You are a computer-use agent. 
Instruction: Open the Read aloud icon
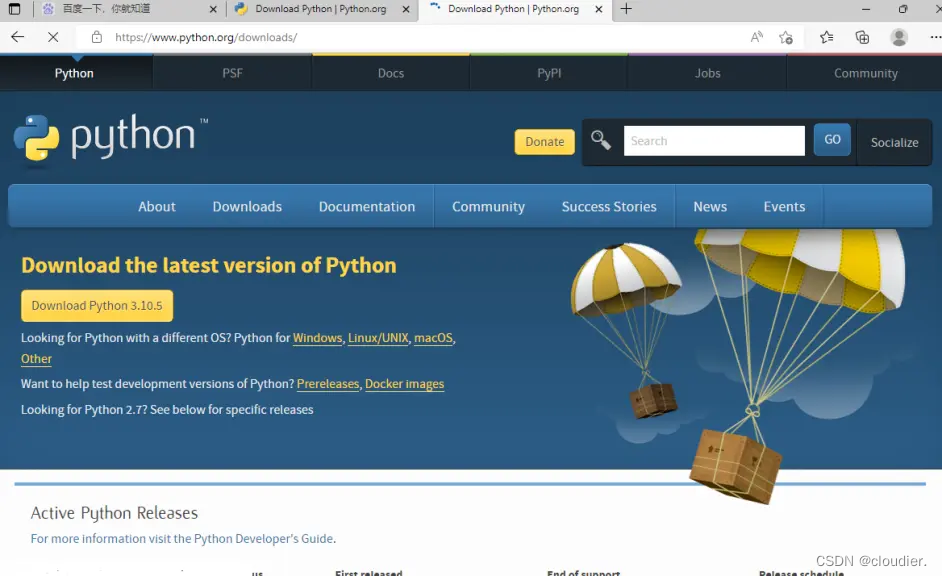click(x=757, y=37)
